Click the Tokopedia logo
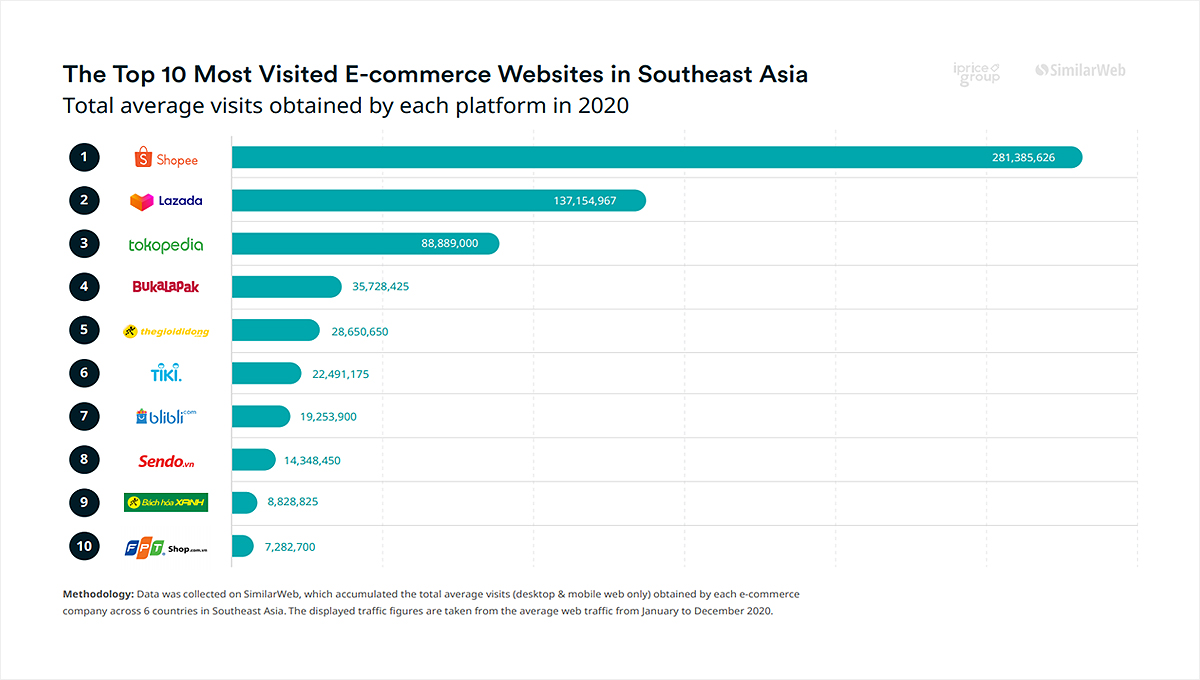 point(166,245)
